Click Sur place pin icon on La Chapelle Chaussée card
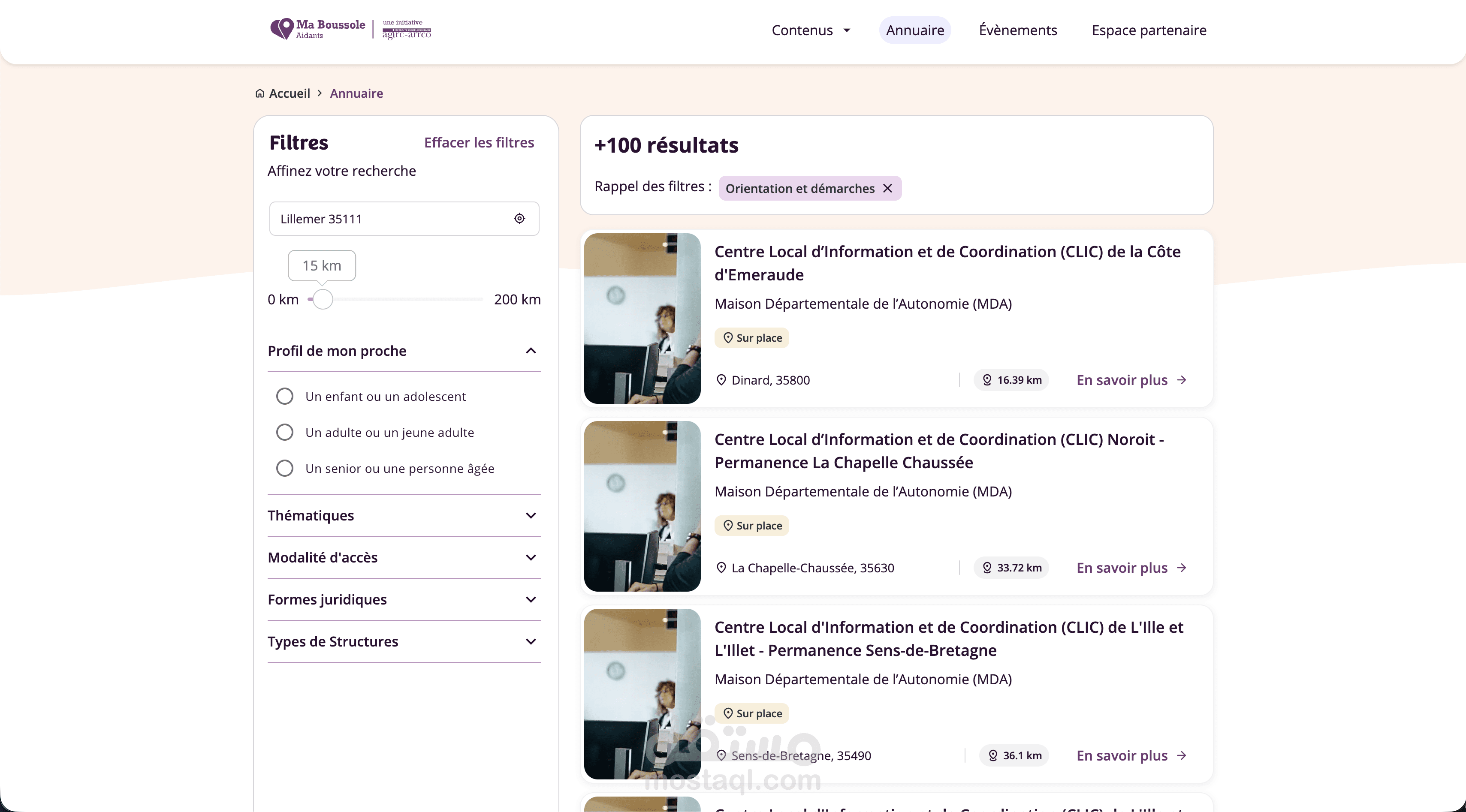The width and height of the screenshot is (1466, 812). pos(728,525)
